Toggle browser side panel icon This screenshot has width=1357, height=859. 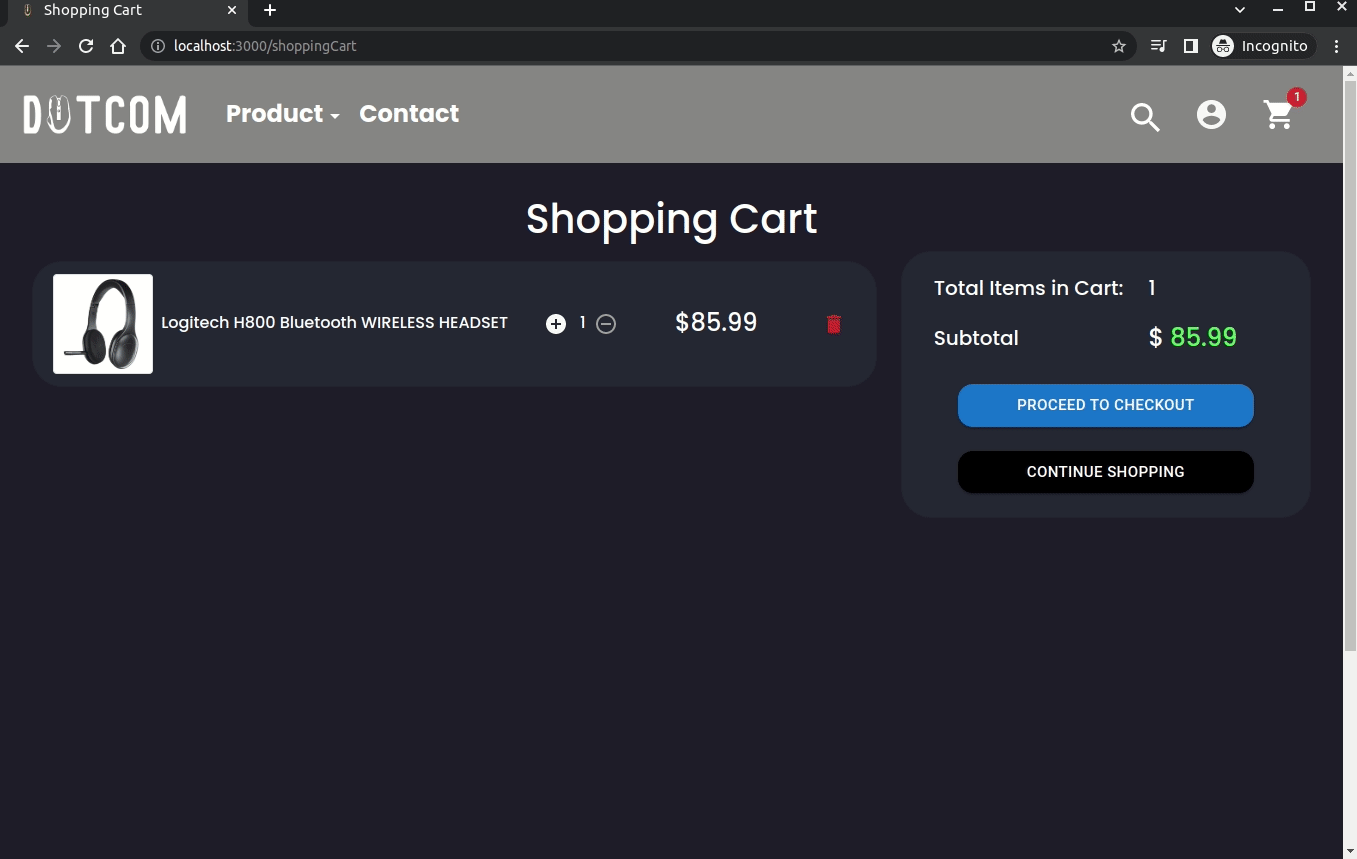pyautogui.click(x=1190, y=46)
